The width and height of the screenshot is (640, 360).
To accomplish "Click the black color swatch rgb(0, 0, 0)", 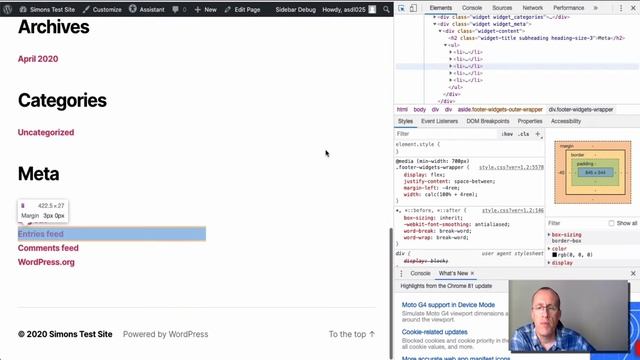I will click(x=555, y=255).
